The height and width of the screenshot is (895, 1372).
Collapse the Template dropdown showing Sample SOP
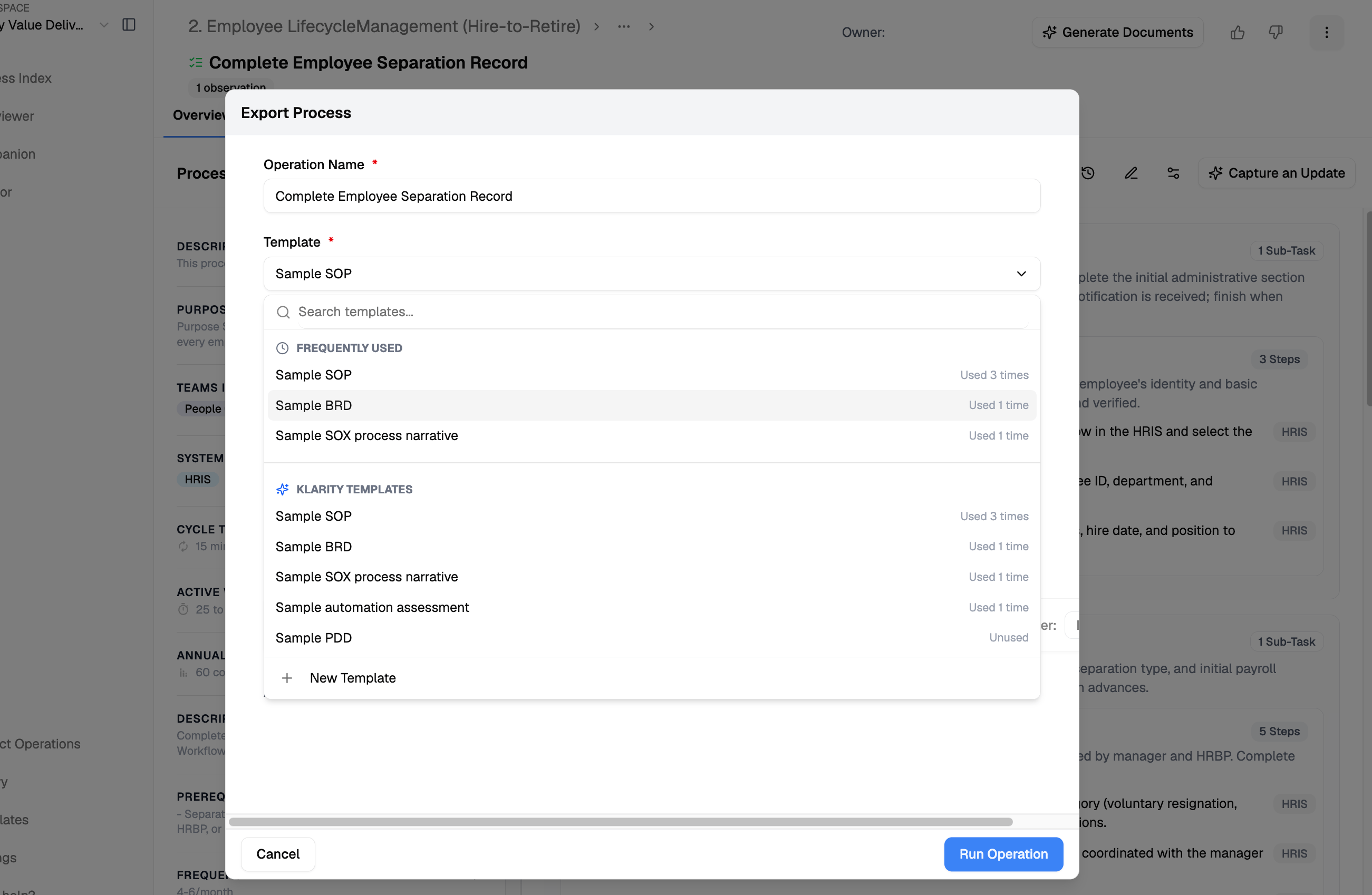click(x=651, y=274)
